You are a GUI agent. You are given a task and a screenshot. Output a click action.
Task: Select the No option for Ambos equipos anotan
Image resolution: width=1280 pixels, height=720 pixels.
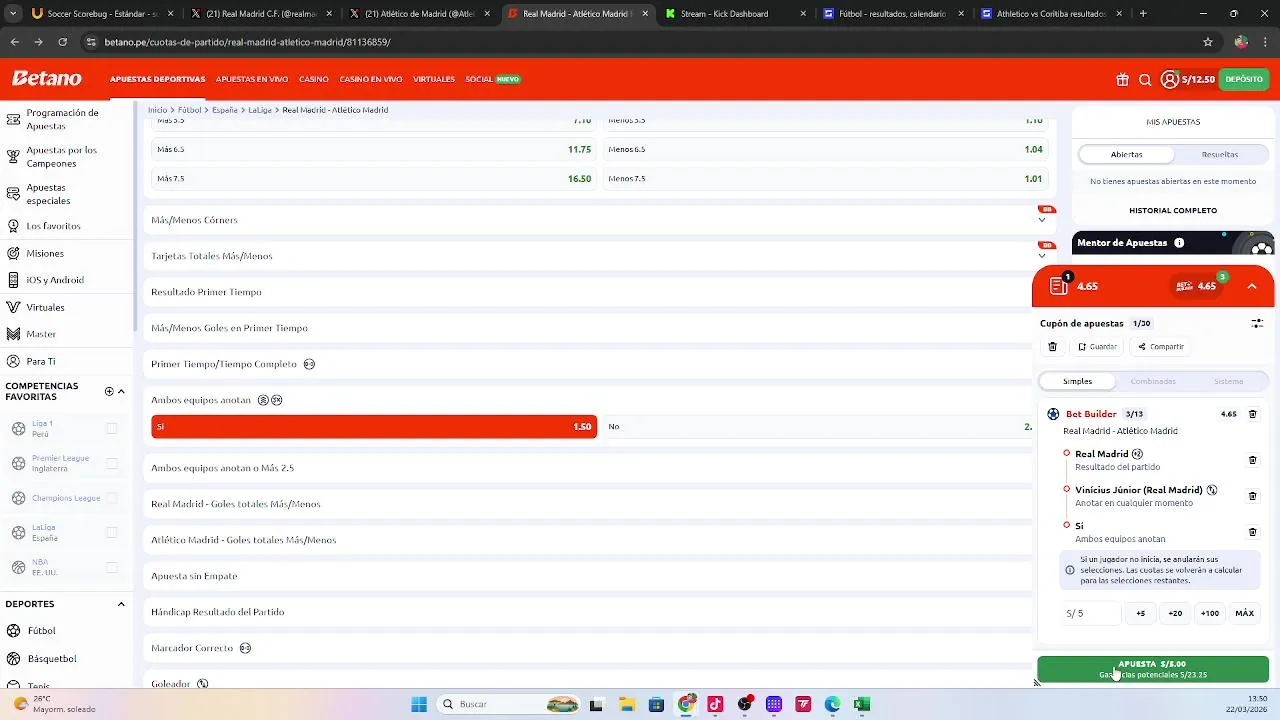tap(817, 427)
